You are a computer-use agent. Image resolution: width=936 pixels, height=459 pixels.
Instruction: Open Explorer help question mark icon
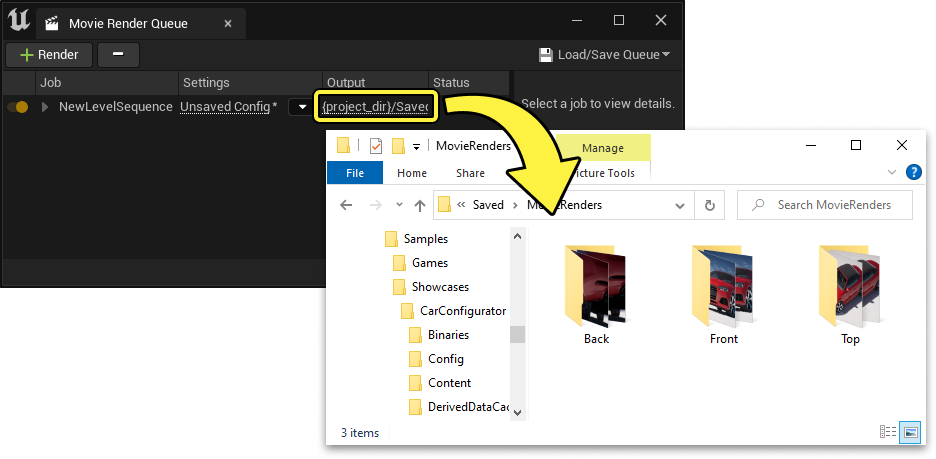912,172
